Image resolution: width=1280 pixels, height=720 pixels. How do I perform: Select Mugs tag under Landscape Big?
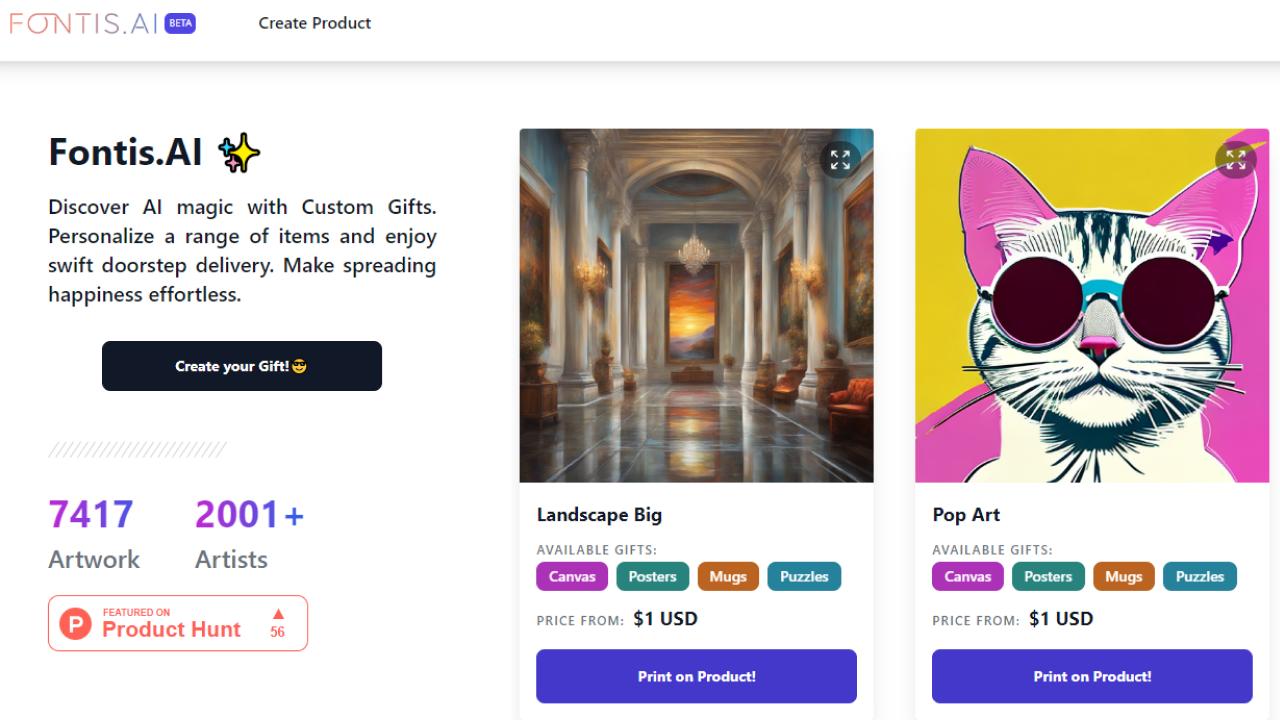tap(728, 576)
